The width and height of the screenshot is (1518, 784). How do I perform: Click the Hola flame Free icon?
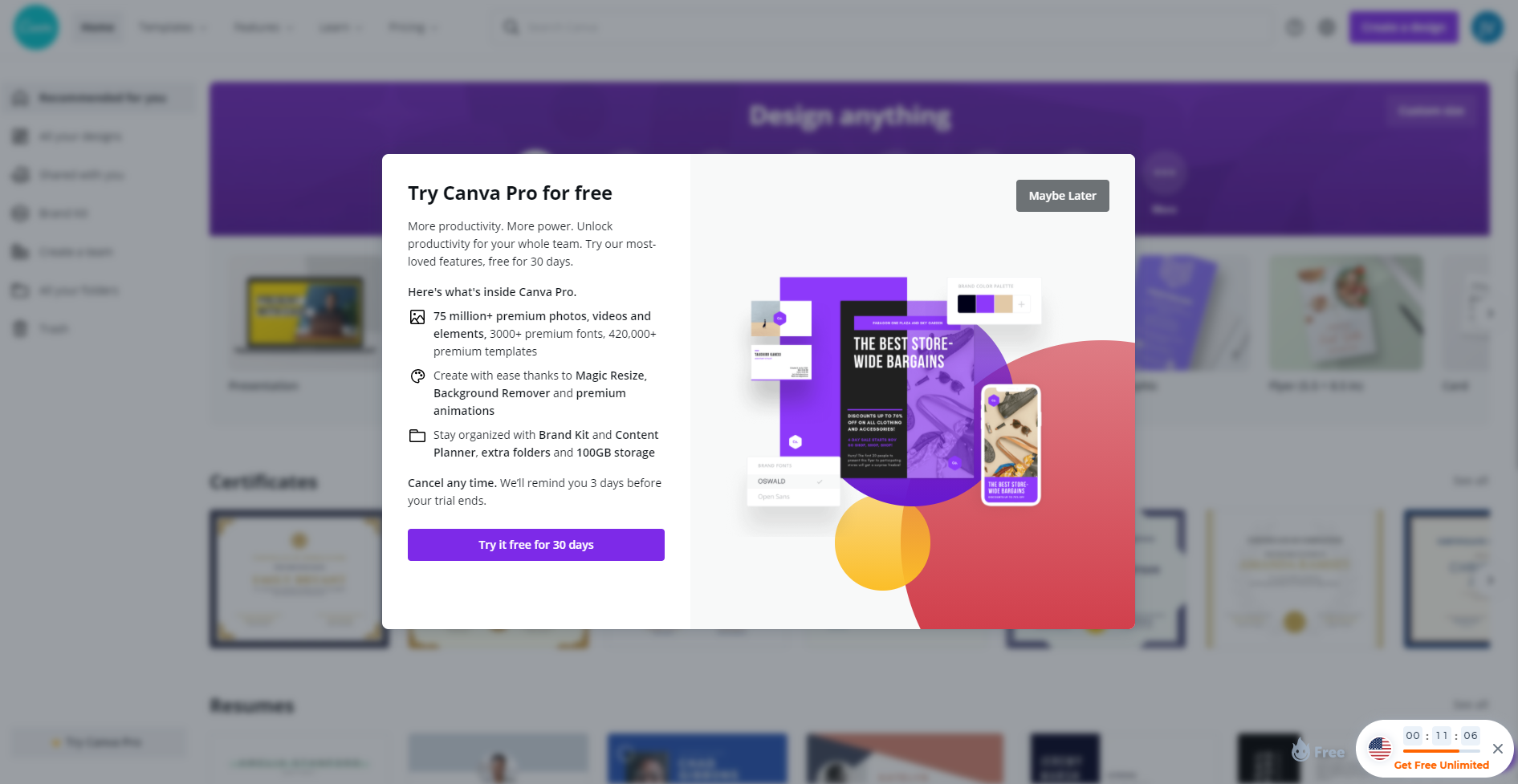[1318, 751]
